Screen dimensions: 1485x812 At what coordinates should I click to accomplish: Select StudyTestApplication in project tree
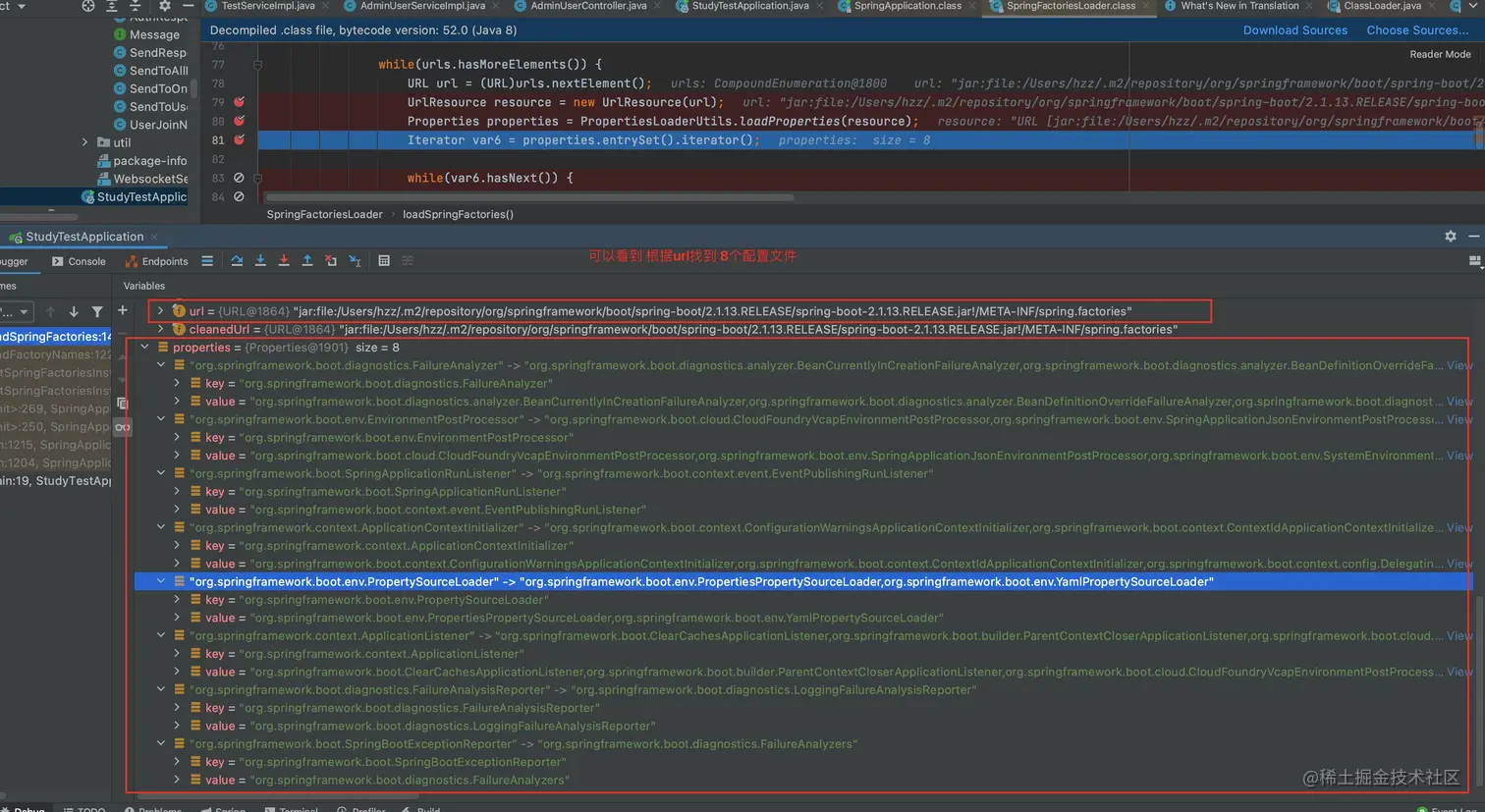[x=135, y=196]
